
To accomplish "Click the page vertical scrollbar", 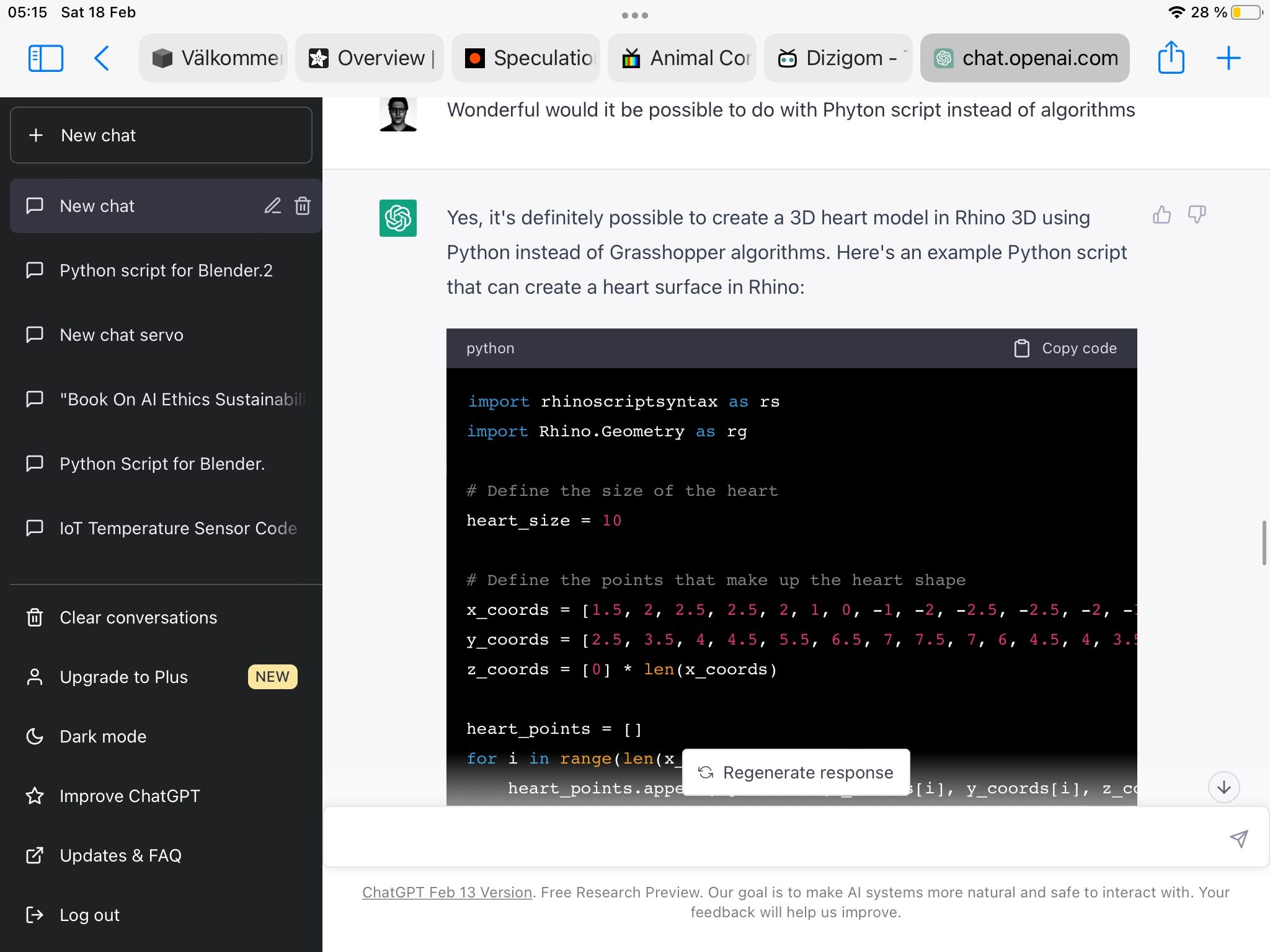I will (1263, 543).
